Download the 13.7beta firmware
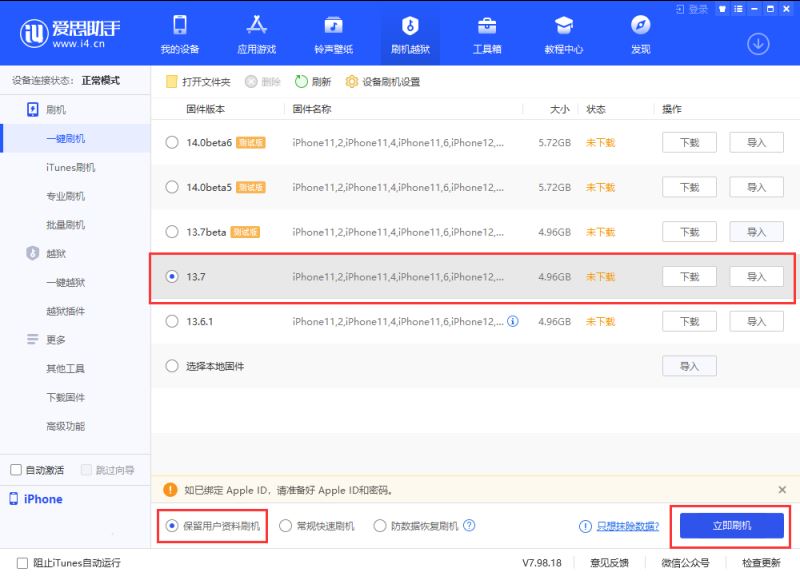This screenshot has width=800, height=576. pos(689,232)
